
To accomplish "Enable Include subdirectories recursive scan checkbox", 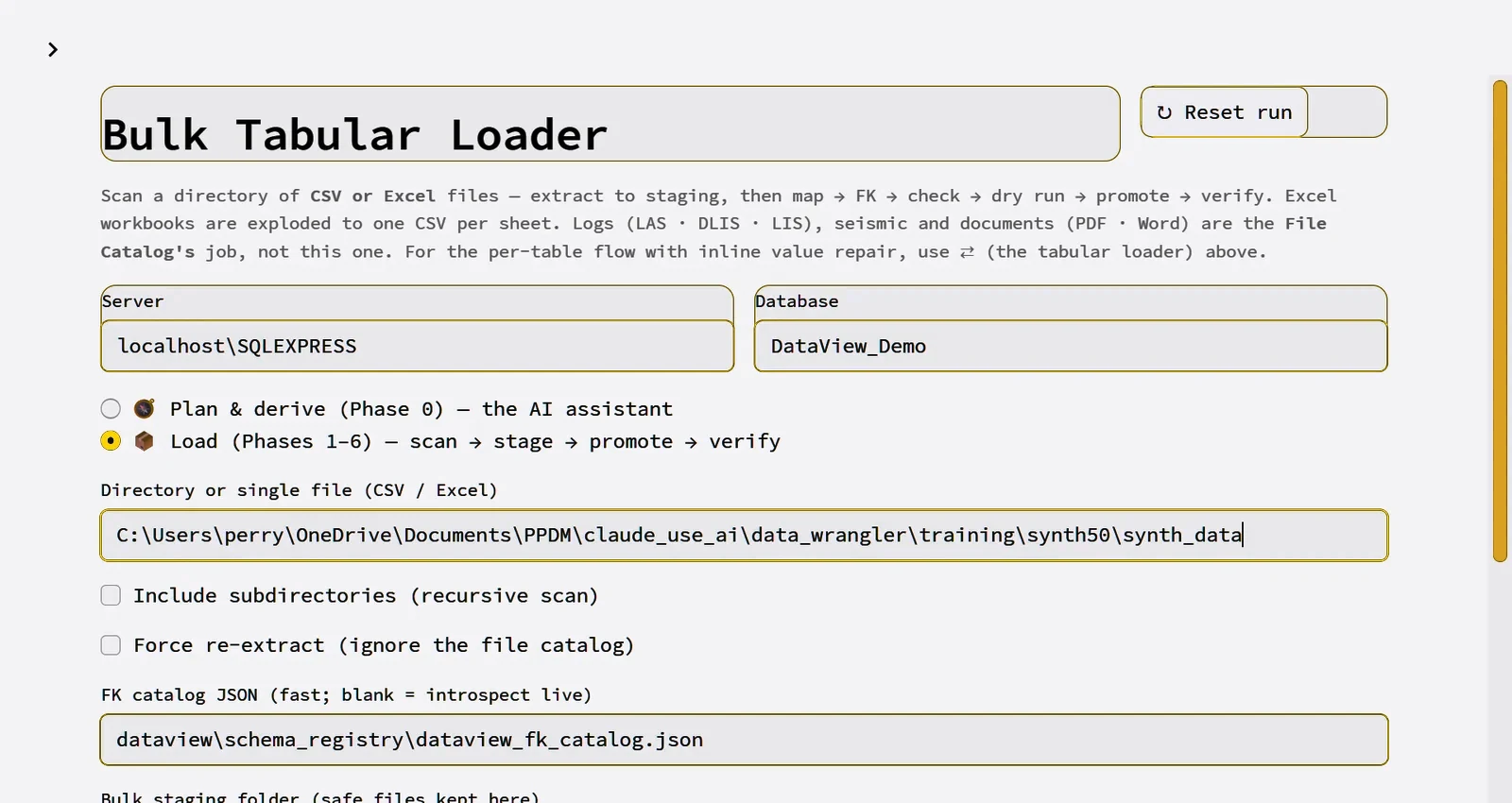I will 111,595.
